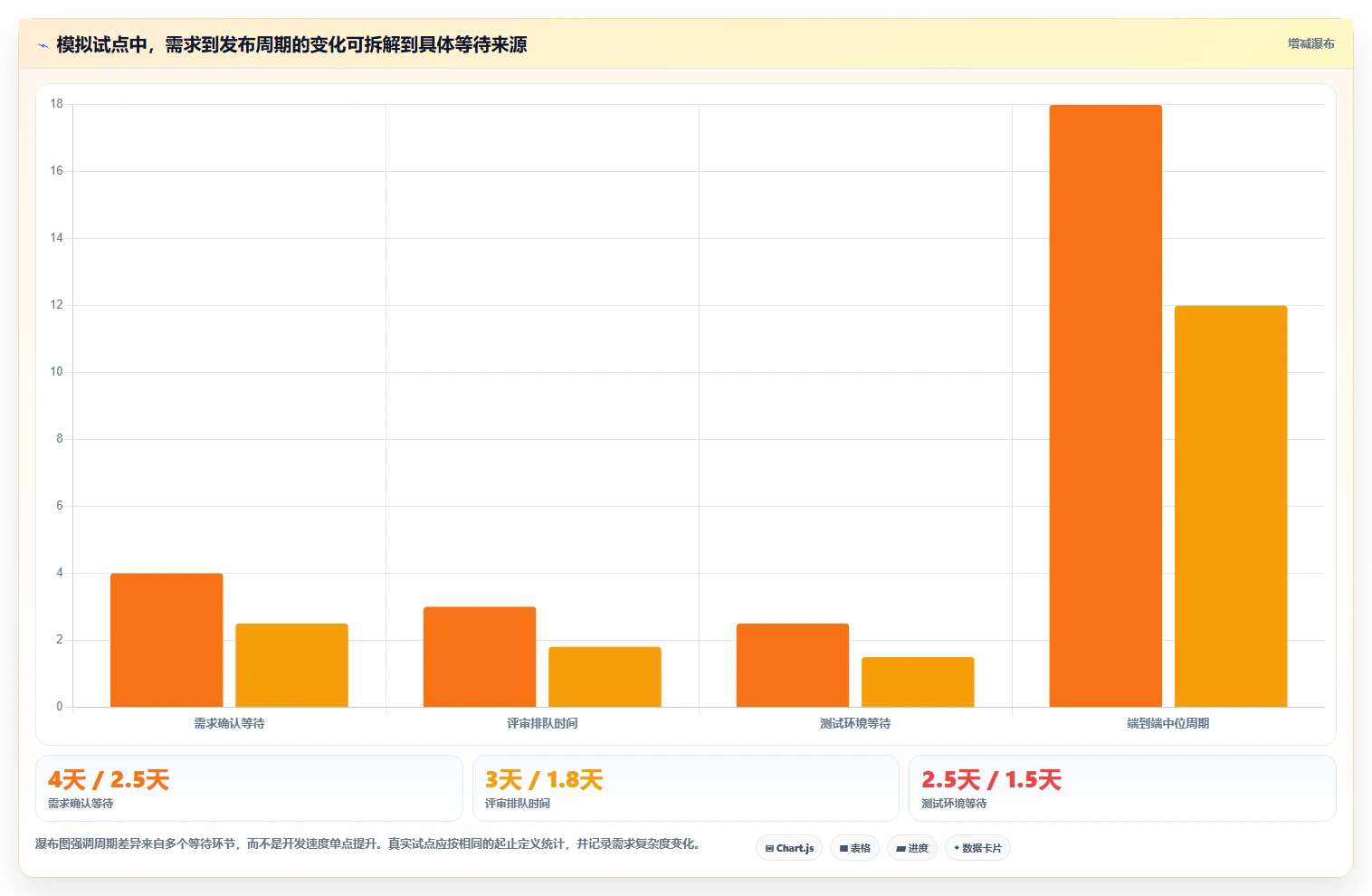Click the light orange bar for 需求确认等待

coord(291,665)
